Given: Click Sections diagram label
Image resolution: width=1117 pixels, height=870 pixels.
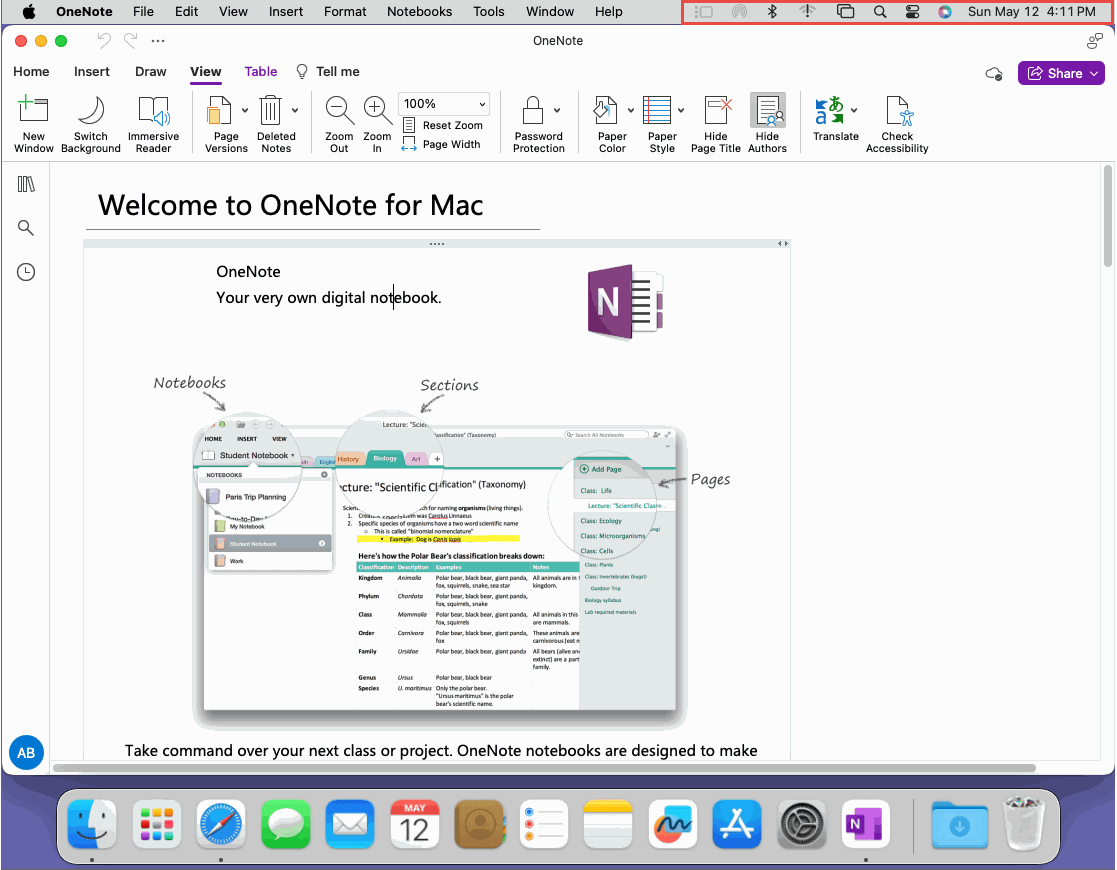Looking at the screenshot, I should tap(450, 385).
